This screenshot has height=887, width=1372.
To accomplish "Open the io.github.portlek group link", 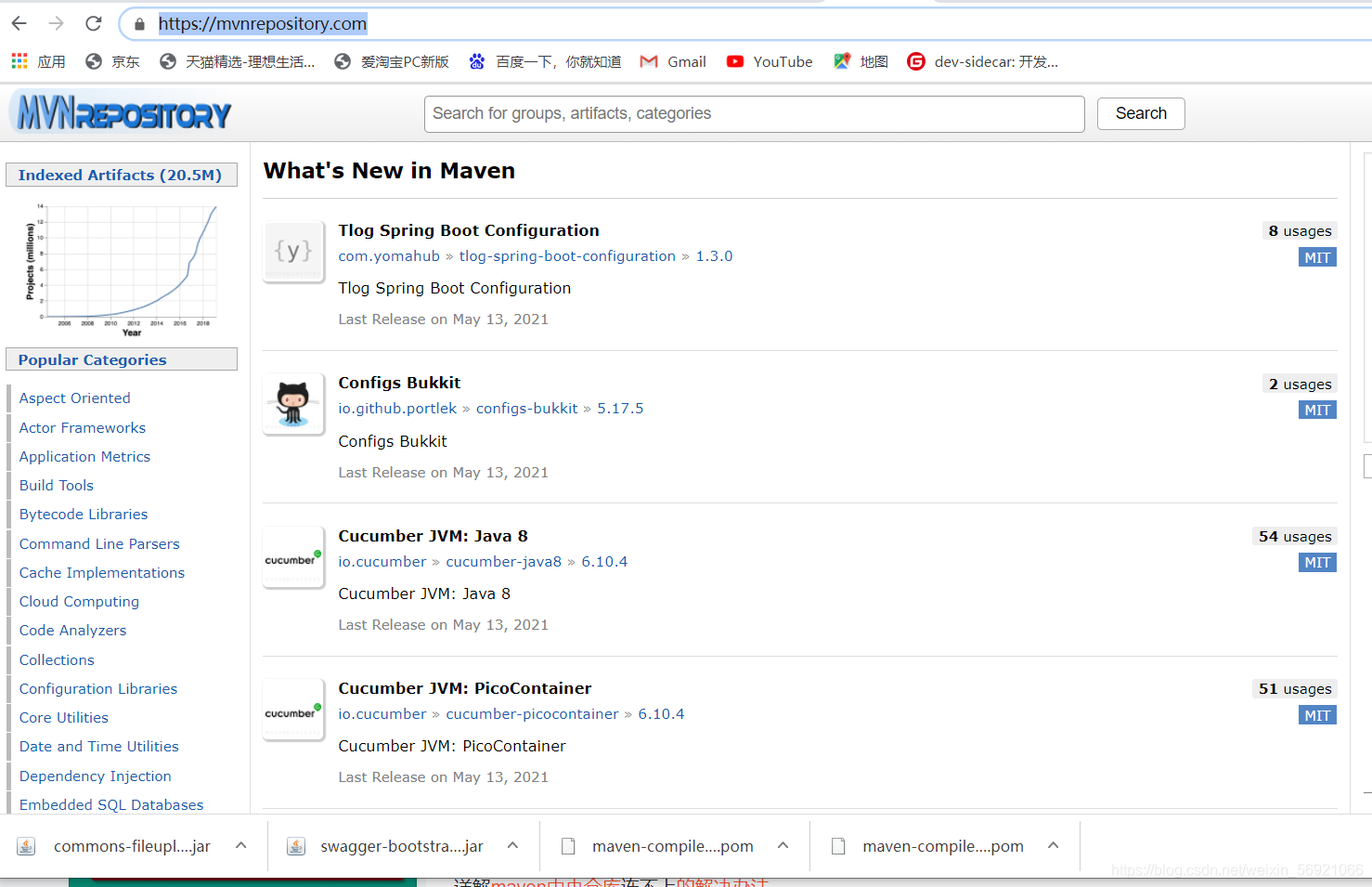I will (x=397, y=409).
